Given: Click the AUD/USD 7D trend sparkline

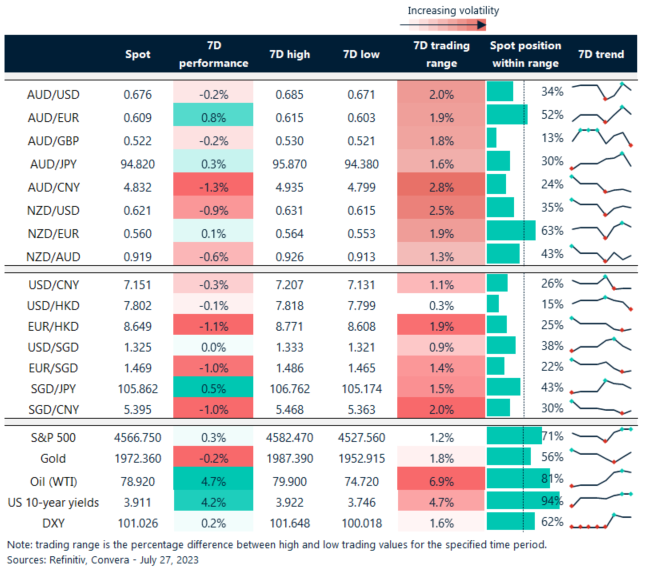Looking at the screenshot, I should (x=602, y=91).
